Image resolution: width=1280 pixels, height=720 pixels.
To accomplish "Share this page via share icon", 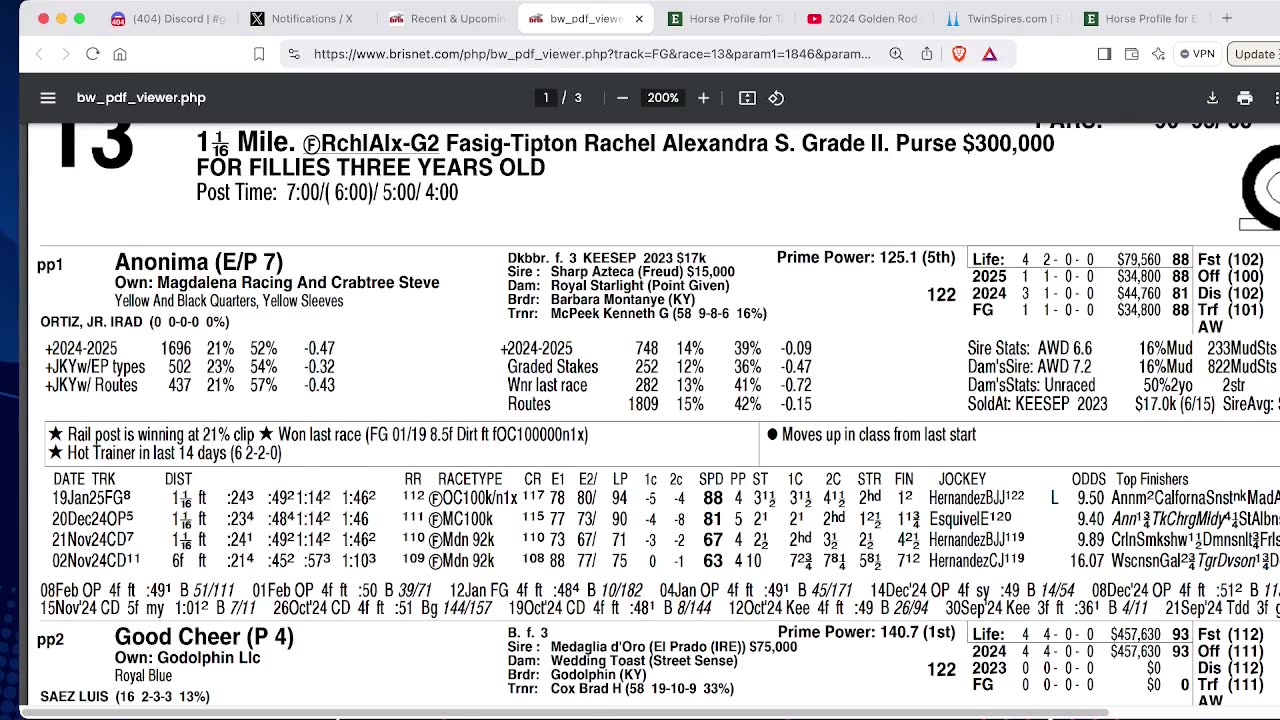I will click(x=927, y=54).
